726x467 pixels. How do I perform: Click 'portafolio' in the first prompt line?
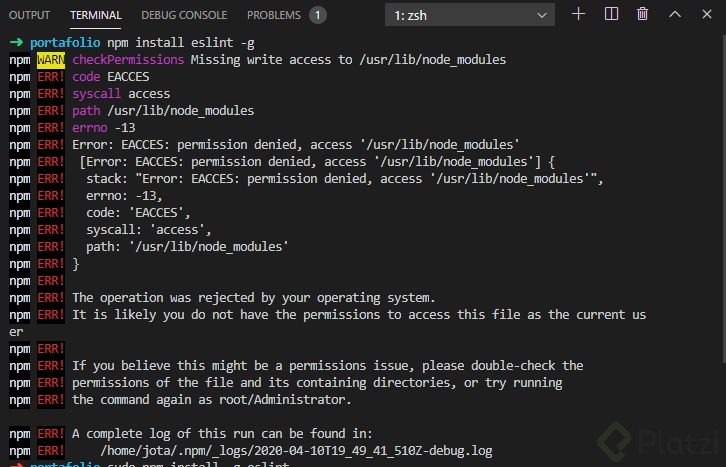(64, 43)
